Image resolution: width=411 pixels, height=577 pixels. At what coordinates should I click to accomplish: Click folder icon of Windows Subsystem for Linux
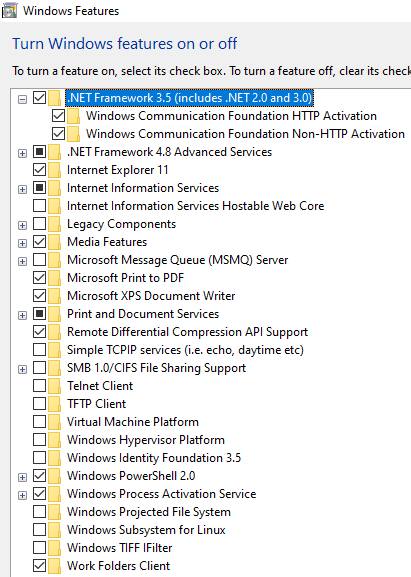[54, 530]
